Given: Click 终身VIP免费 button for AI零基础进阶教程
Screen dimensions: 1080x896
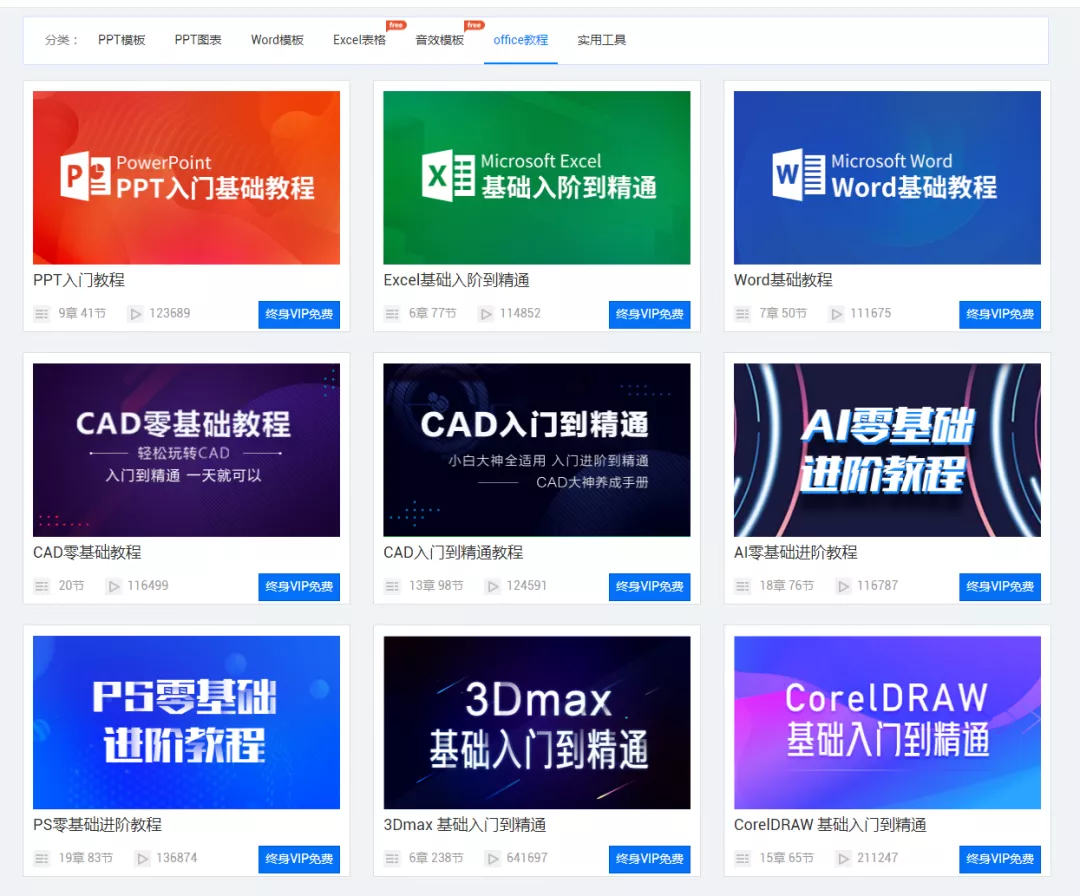Looking at the screenshot, I should 999,587.
